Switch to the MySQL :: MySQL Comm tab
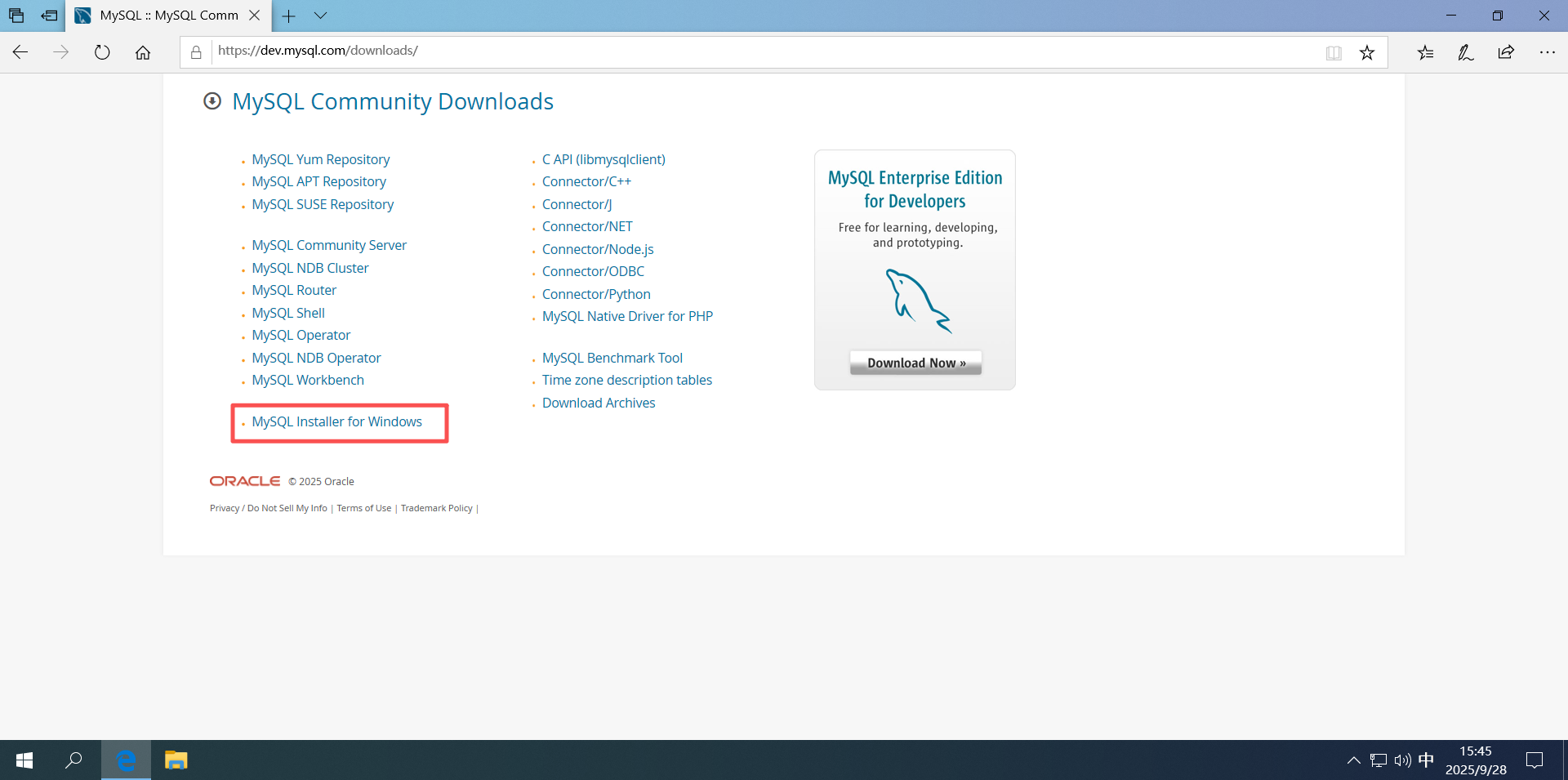 coord(168,16)
